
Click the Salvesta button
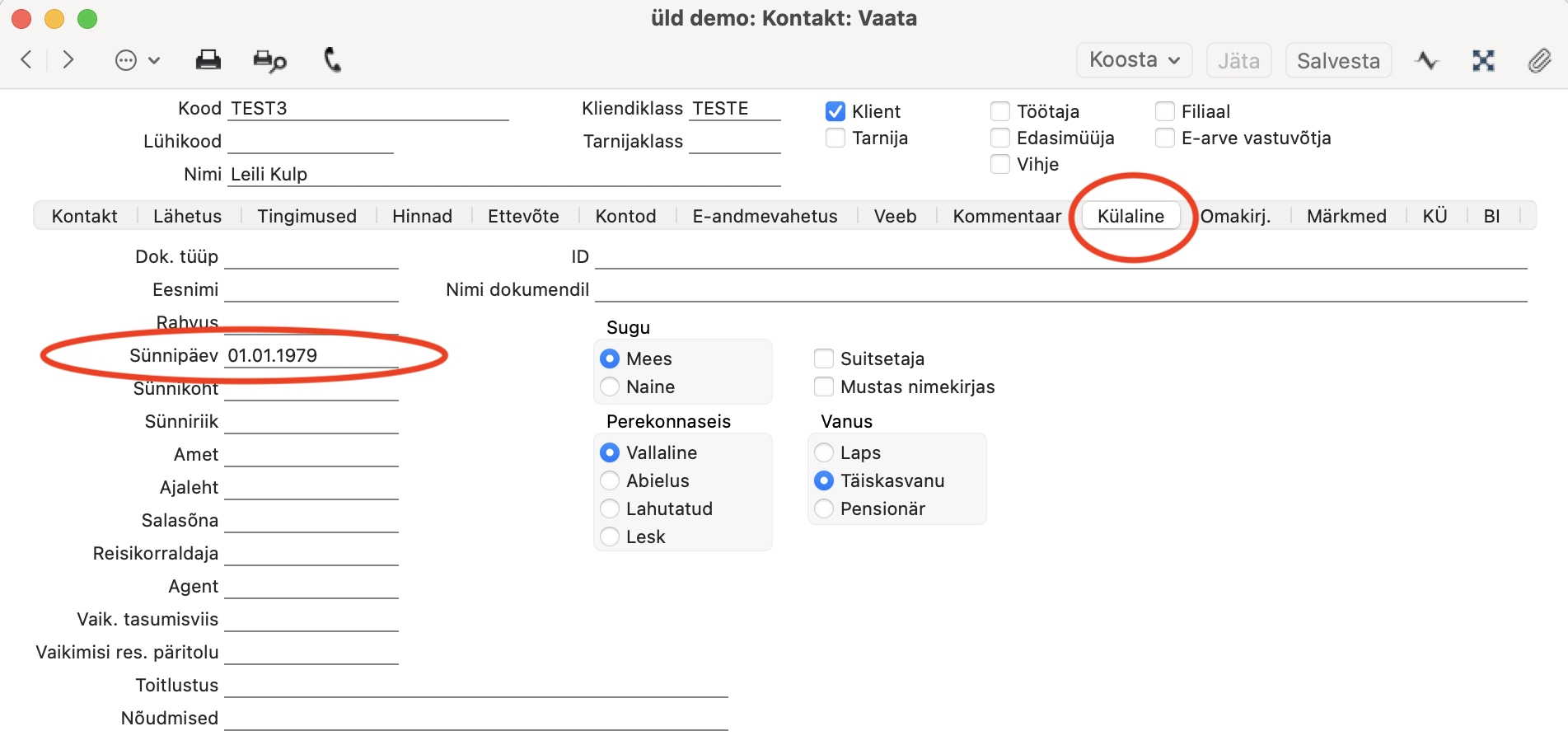[1338, 60]
